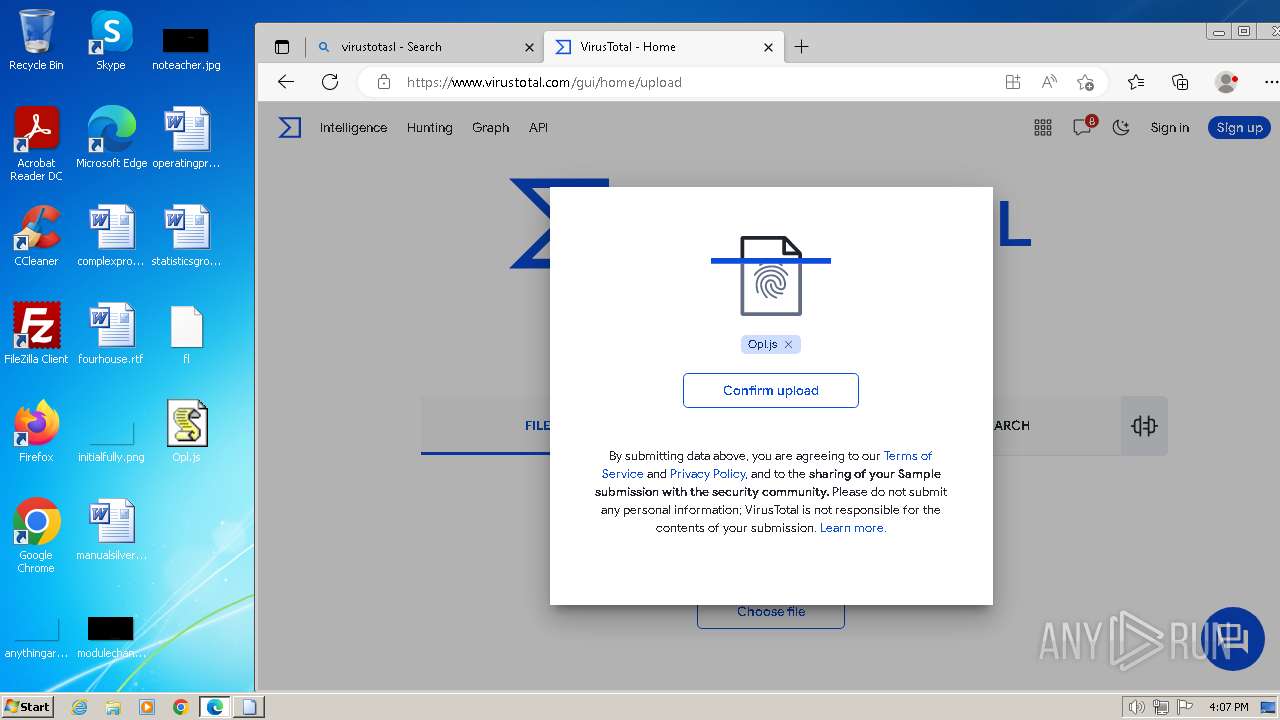Select the Opl.js desktop script file
The image size is (1280, 720).
coord(187,432)
